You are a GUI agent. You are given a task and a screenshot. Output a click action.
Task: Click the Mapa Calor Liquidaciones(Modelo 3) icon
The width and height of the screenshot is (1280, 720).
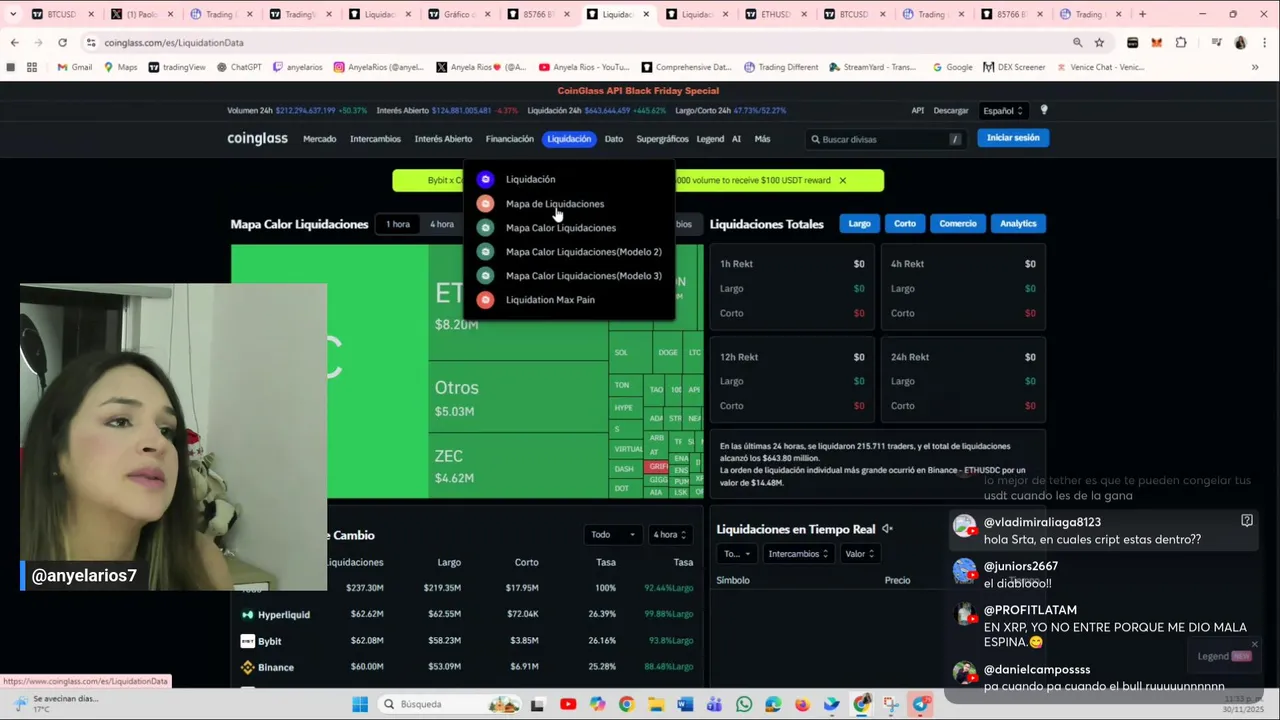tap(485, 275)
